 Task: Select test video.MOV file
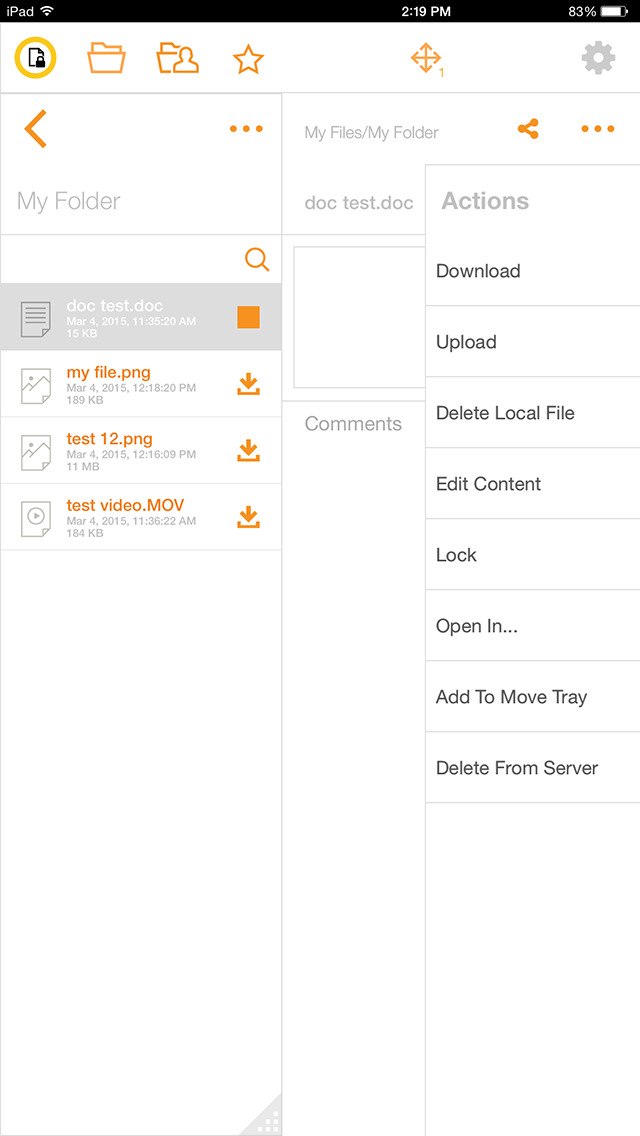tap(125, 517)
